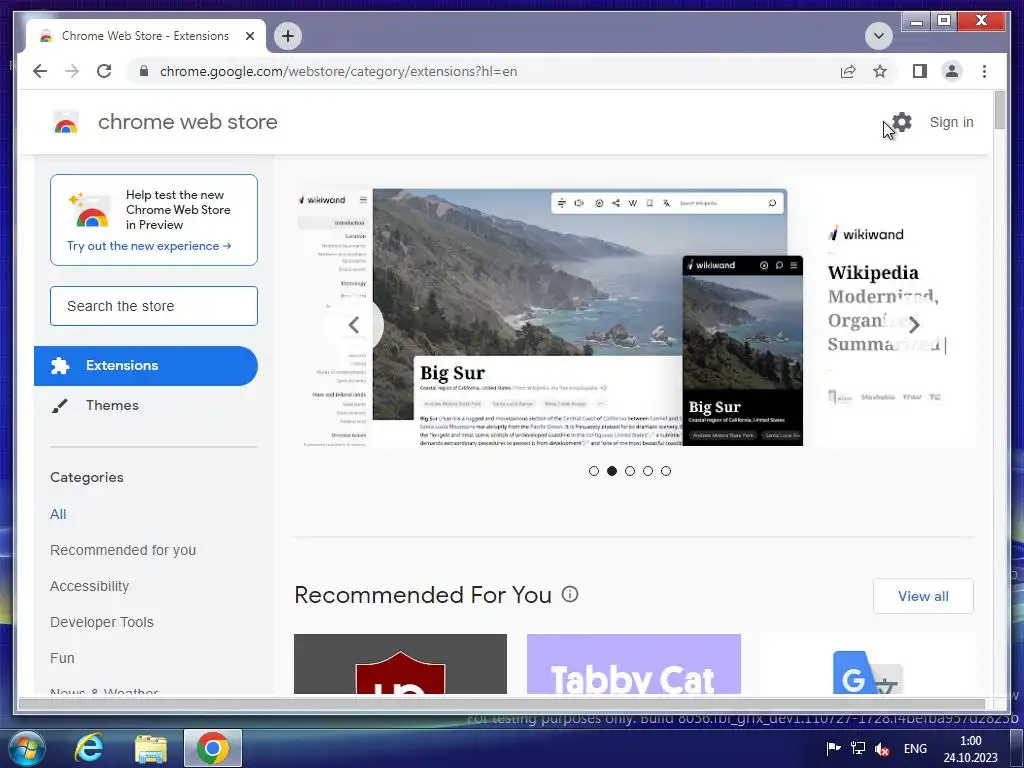1024x768 pixels.
Task: Open File Explorer from taskbar
Action: 151,748
